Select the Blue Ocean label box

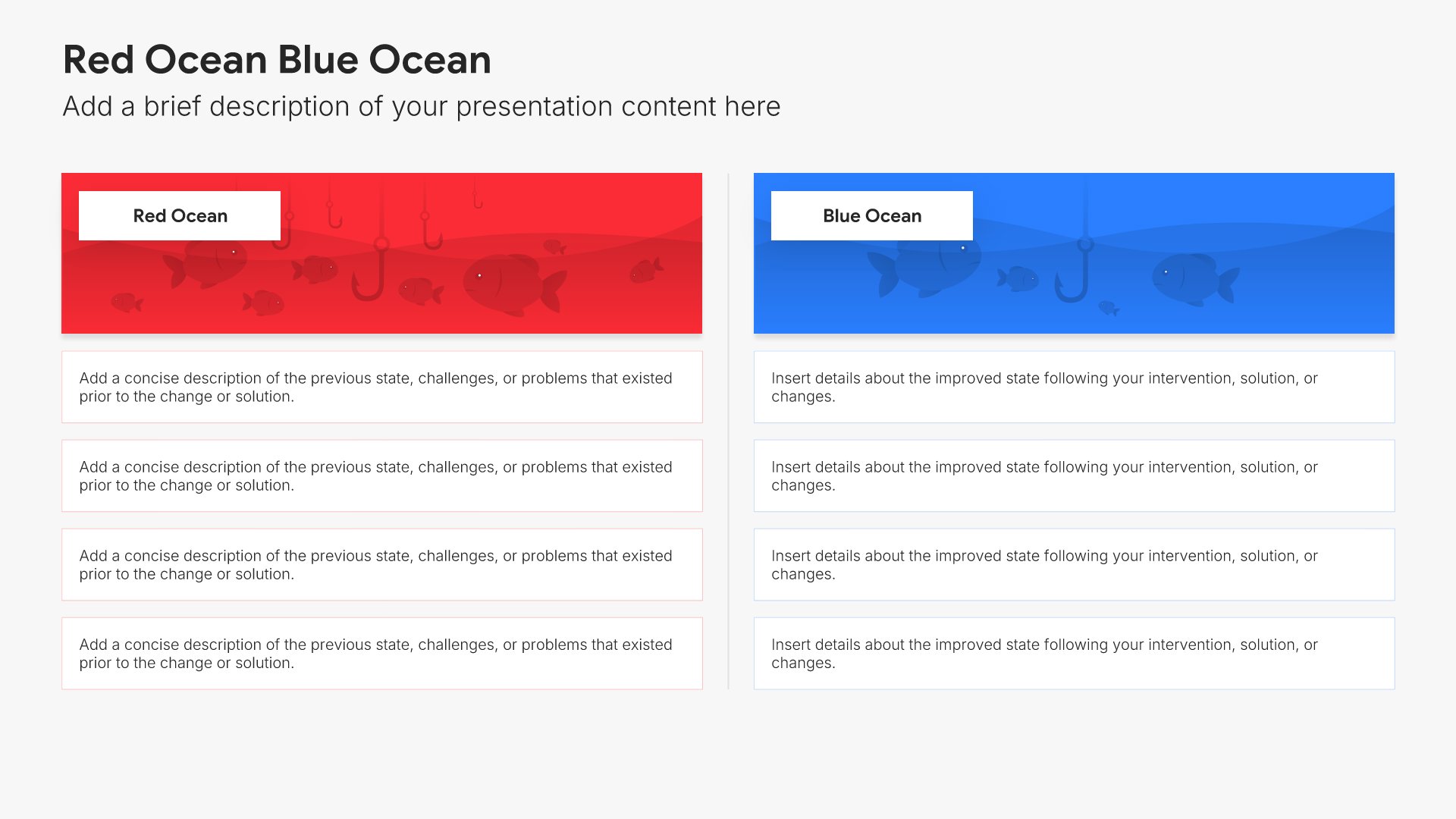coord(872,216)
